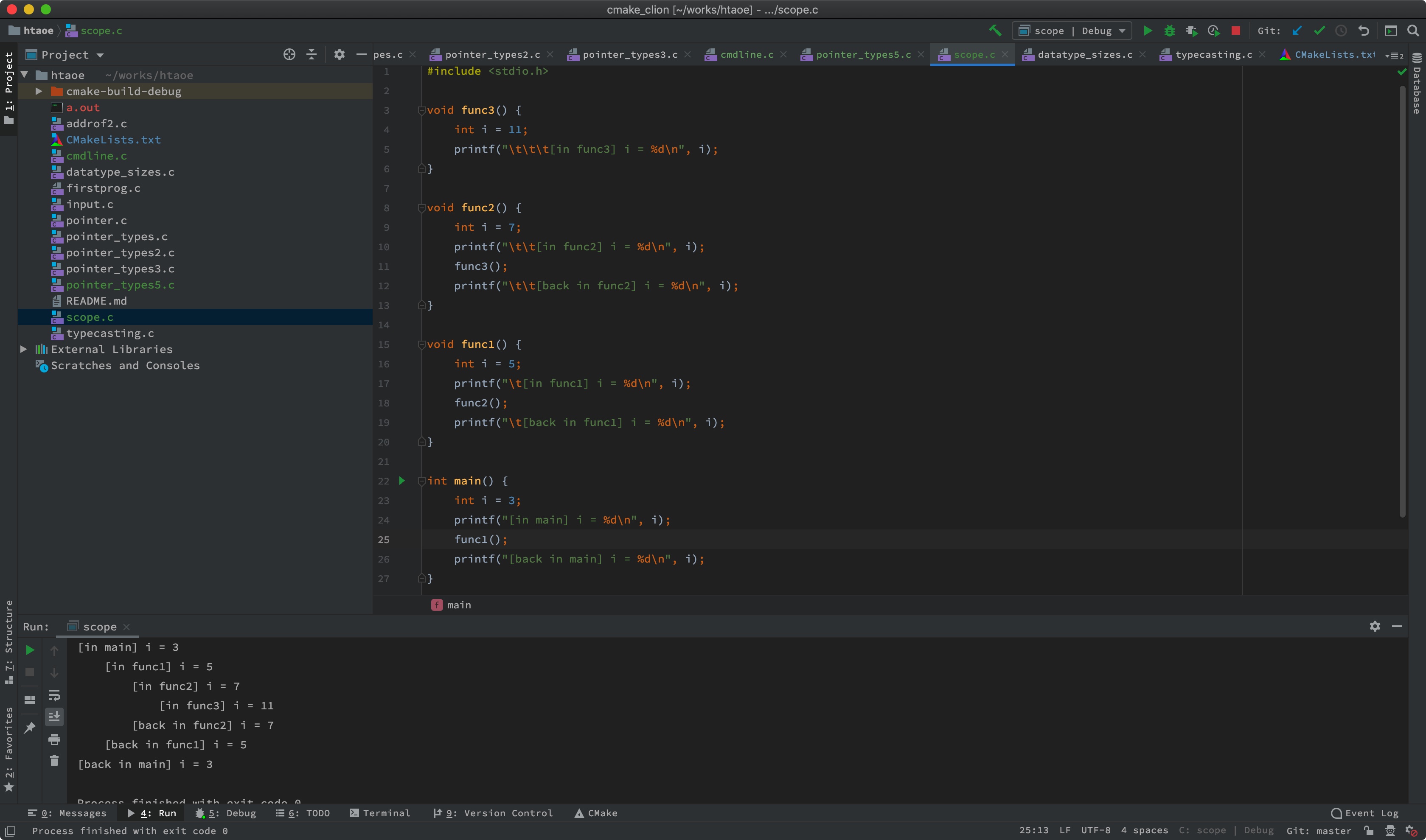
Task: Click locate current file crosshair icon
Action: tap(289, 54)
